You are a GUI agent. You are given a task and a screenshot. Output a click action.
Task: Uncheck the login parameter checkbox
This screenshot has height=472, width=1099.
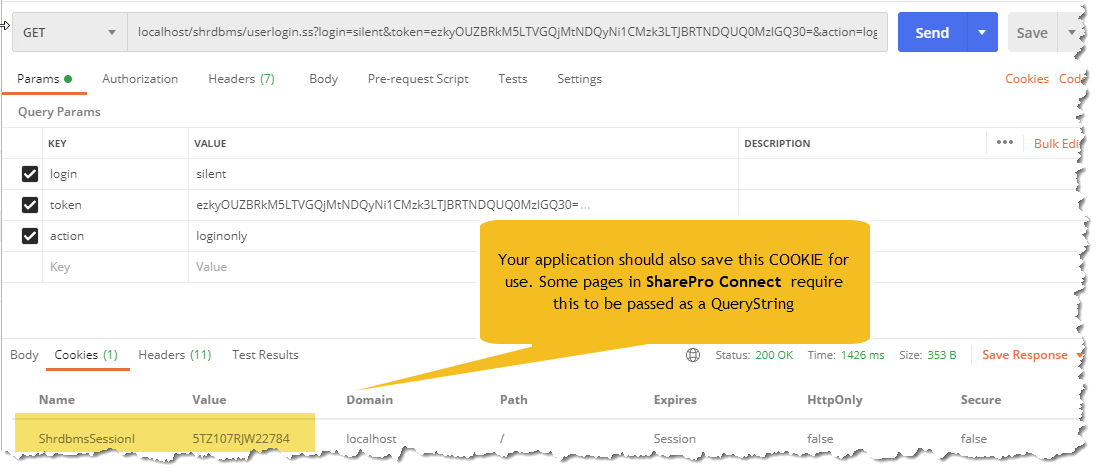[30, 174]
